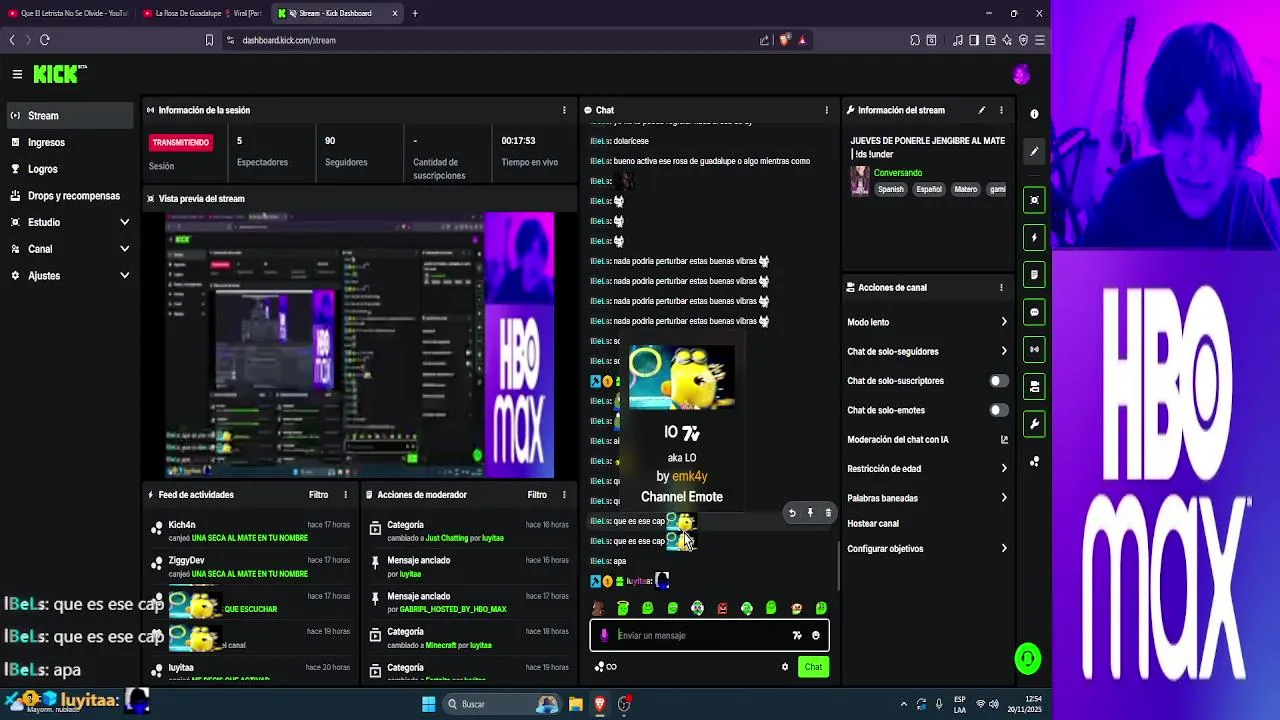1280x720 pixels.
Task: Click the info icon in right sidebar
Action: pos(1034,114)
